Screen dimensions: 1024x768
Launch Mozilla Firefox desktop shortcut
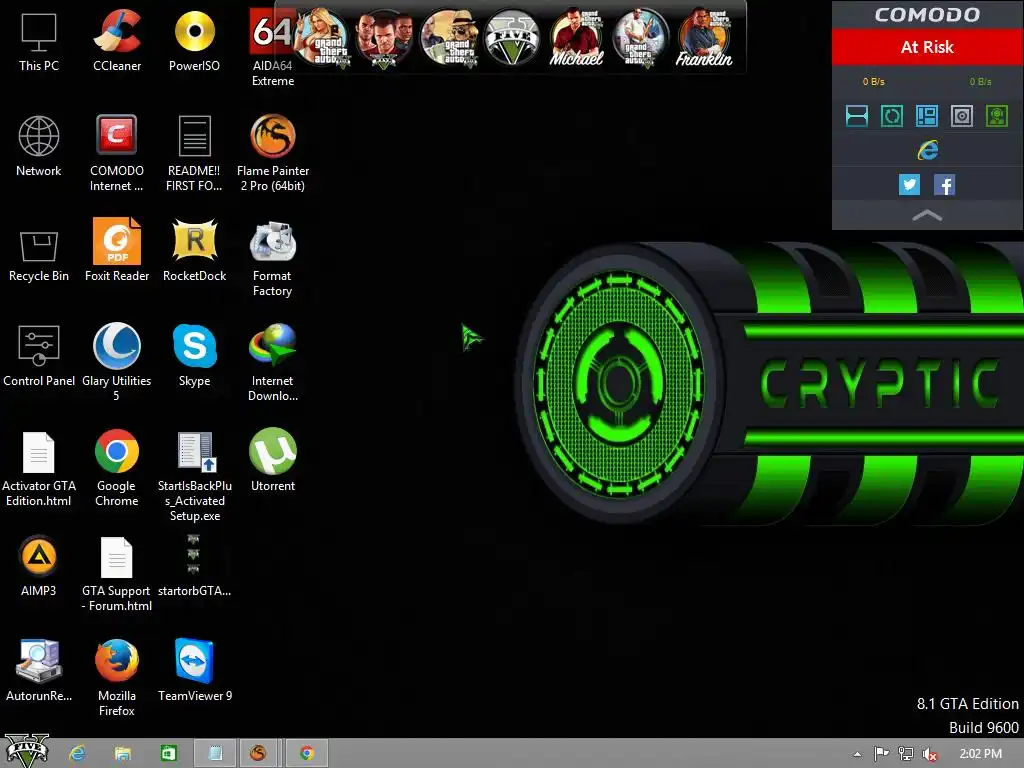click(117, 679)
